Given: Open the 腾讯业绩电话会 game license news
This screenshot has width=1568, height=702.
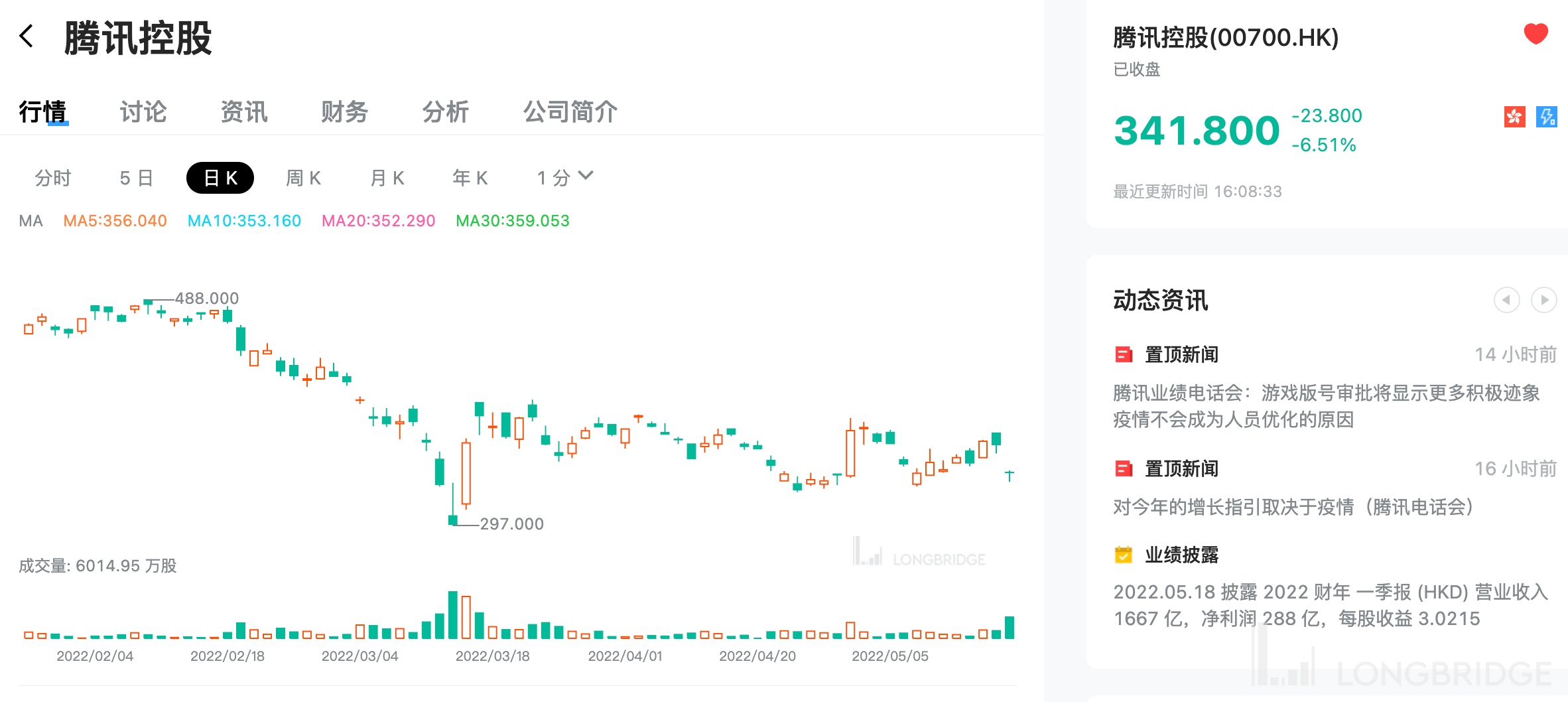Looking at the screenshot, I should tap(1327, 406).
